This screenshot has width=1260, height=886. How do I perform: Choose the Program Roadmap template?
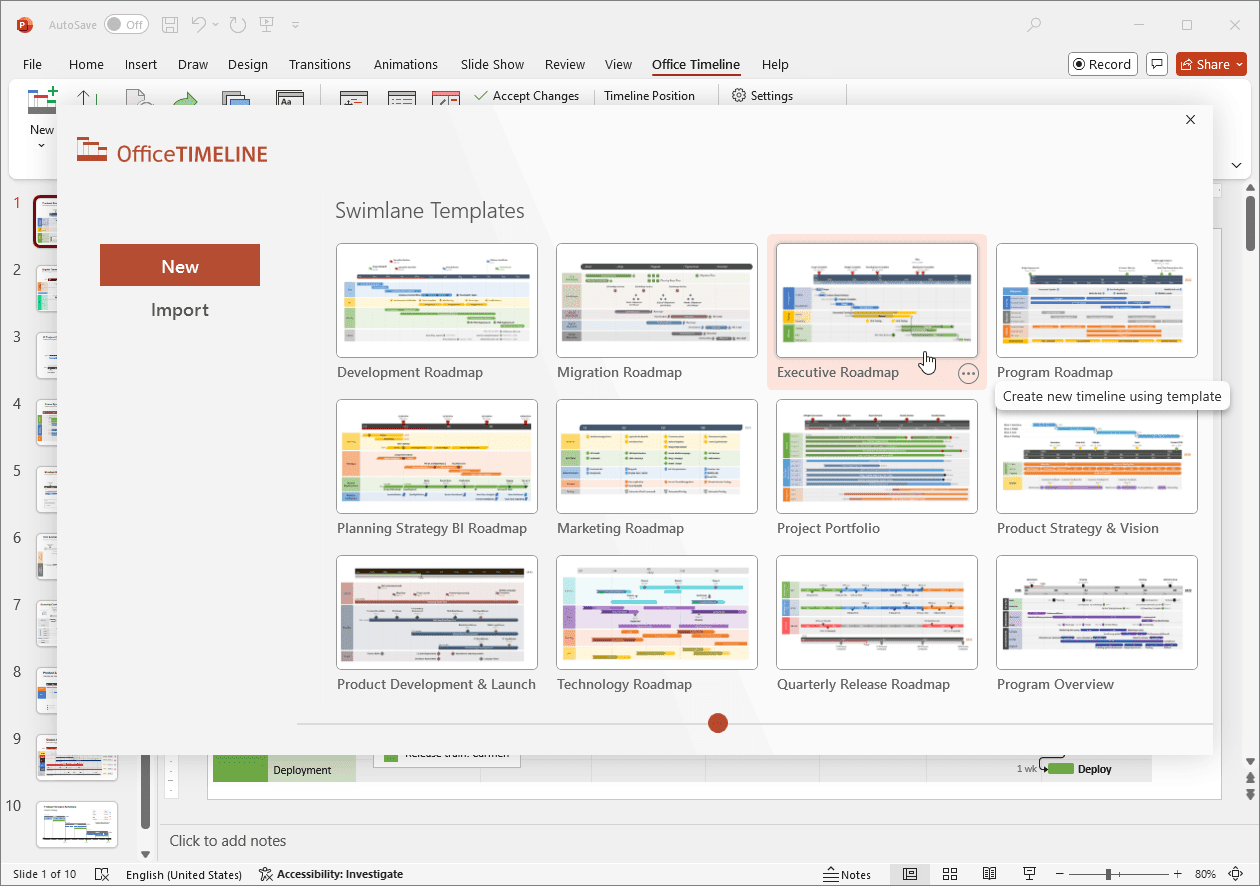[x=1097, y=301]
